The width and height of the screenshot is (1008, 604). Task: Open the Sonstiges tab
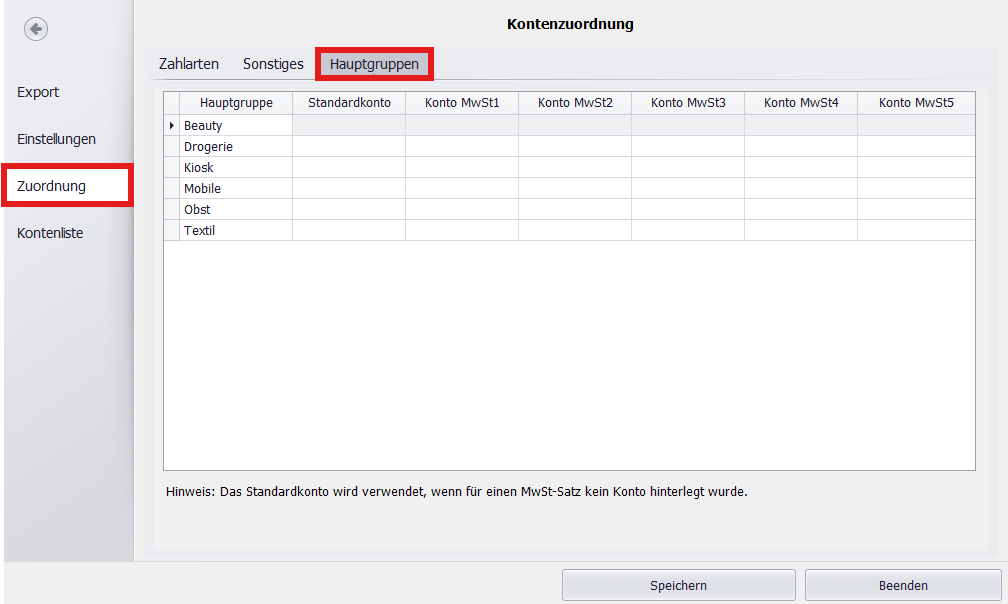[x=272, y=63]
